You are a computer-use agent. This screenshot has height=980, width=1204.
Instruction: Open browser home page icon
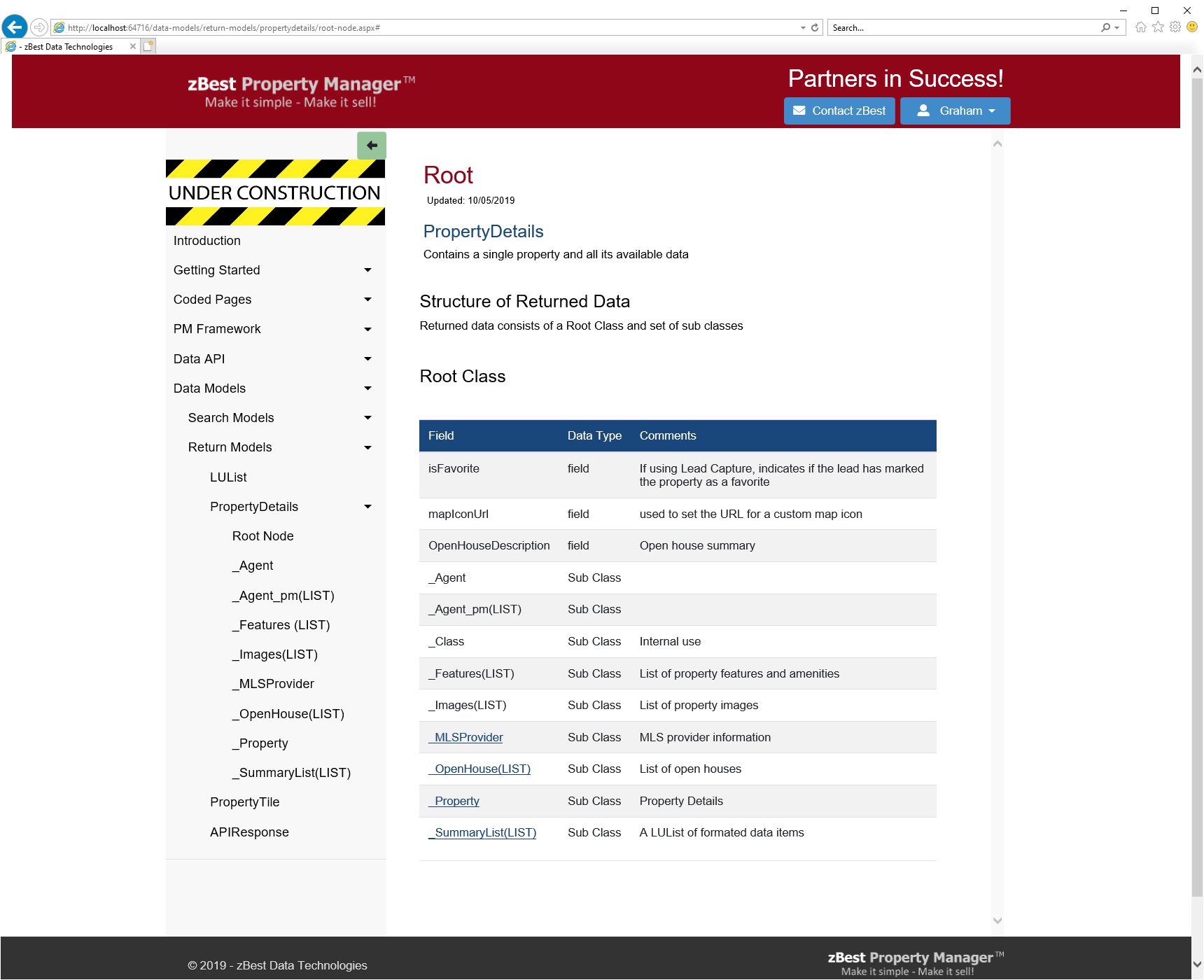point(1141,27)
